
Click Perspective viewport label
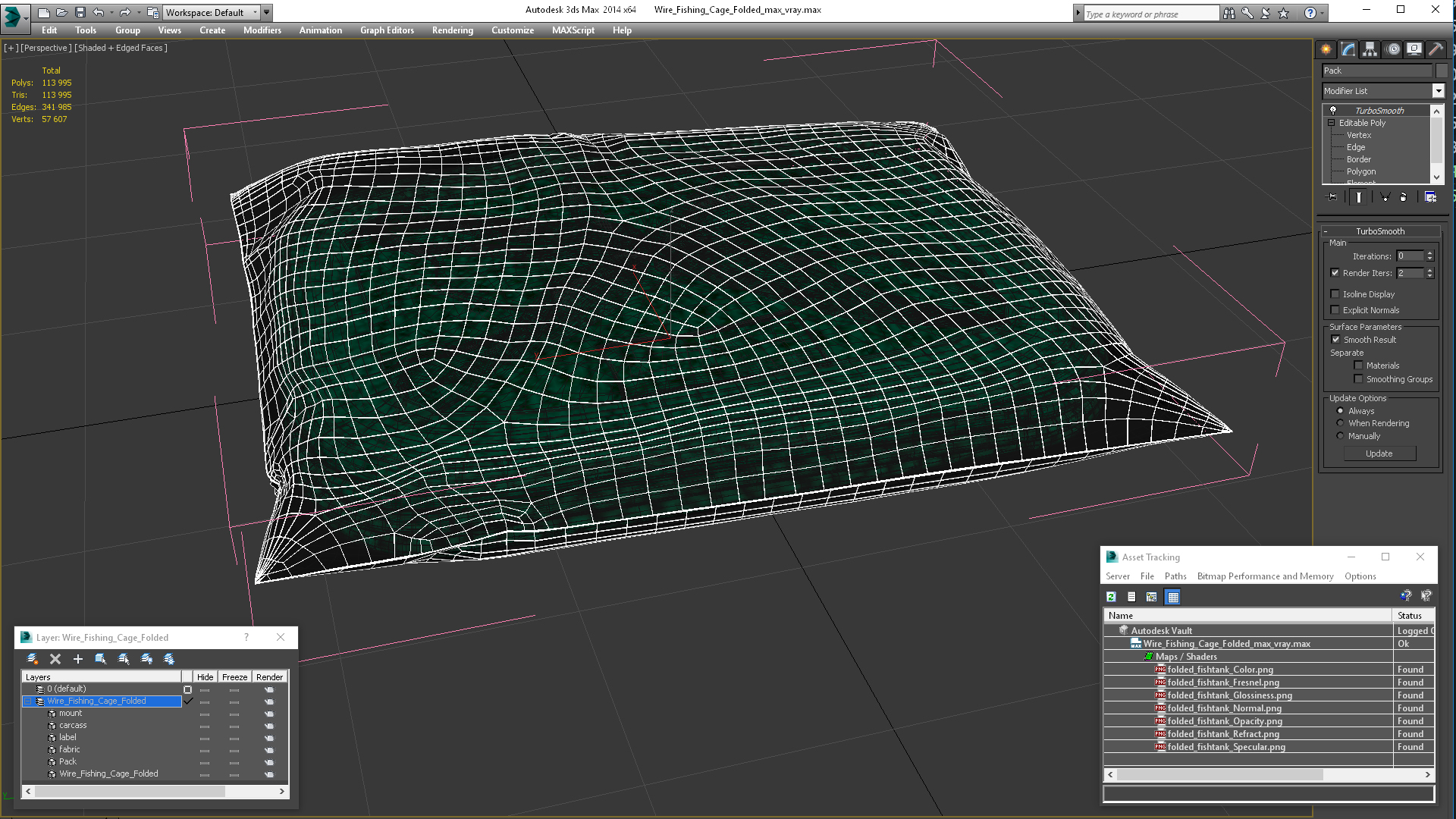(46, 48)
